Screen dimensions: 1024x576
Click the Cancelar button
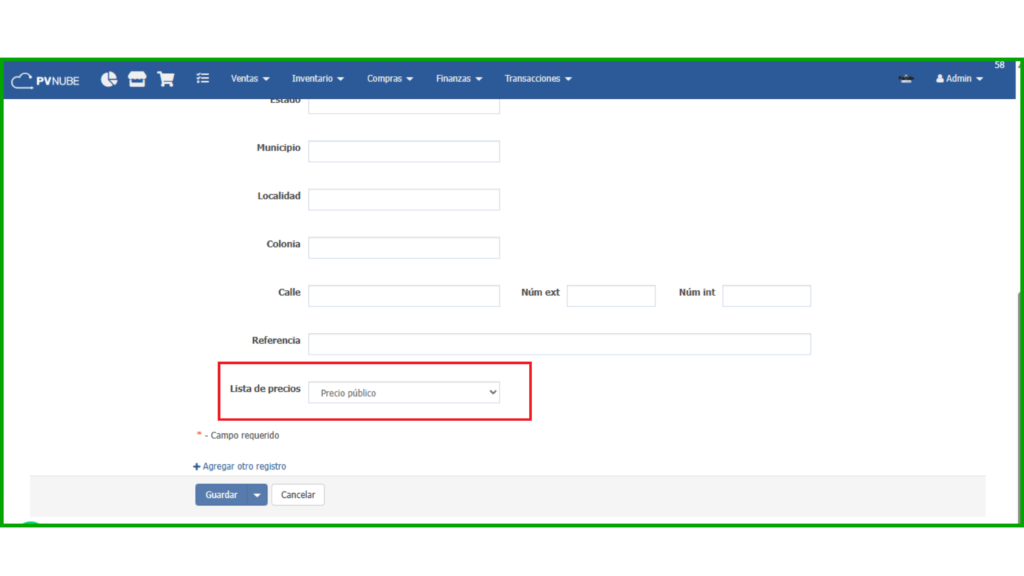[x=298, y=495]
